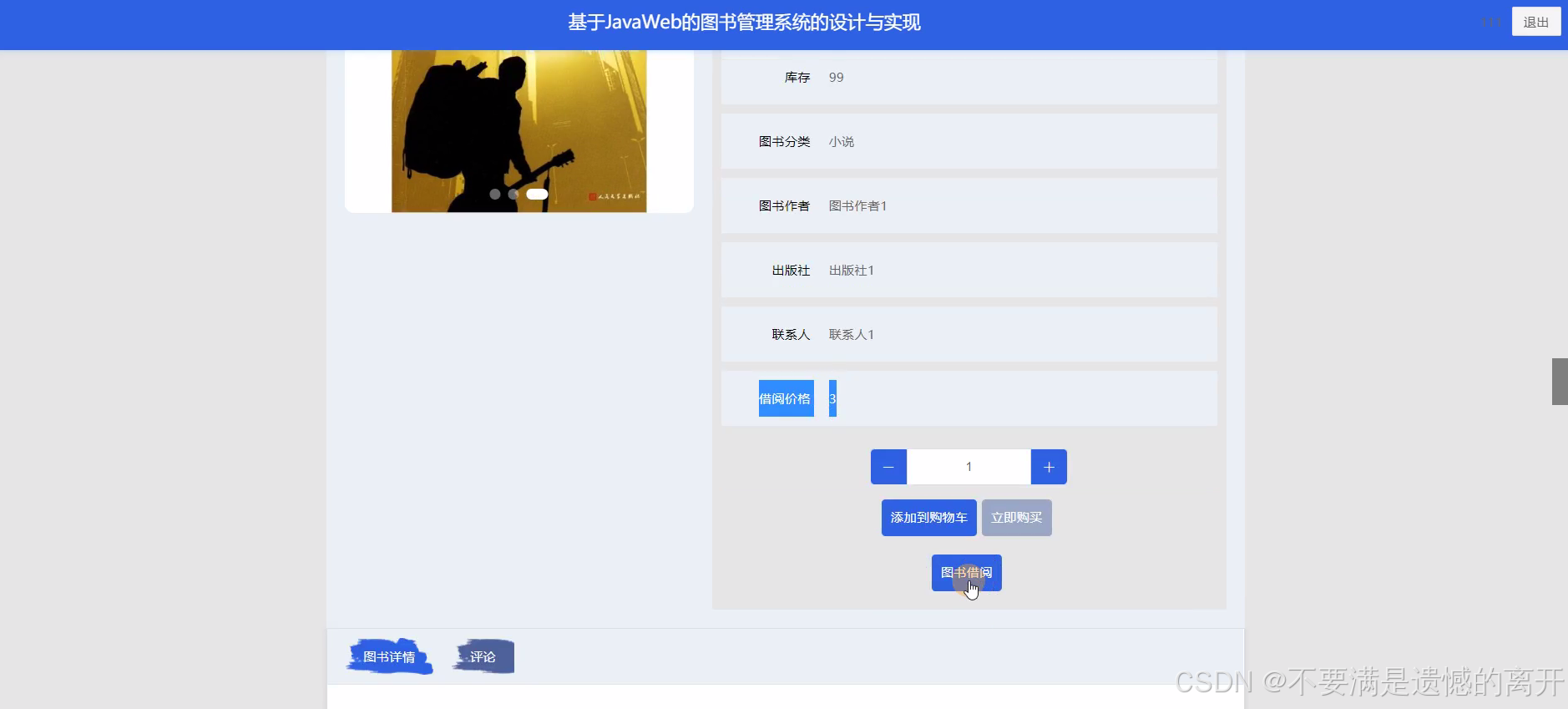Select the first carousel indicator dot

coord(495,194)
